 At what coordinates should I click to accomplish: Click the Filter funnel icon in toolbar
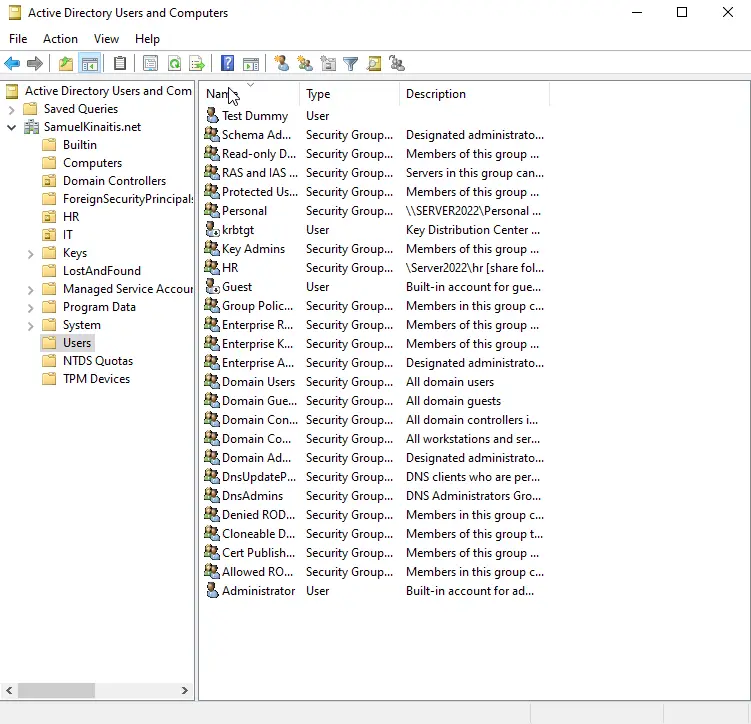[x=351, y=64]
